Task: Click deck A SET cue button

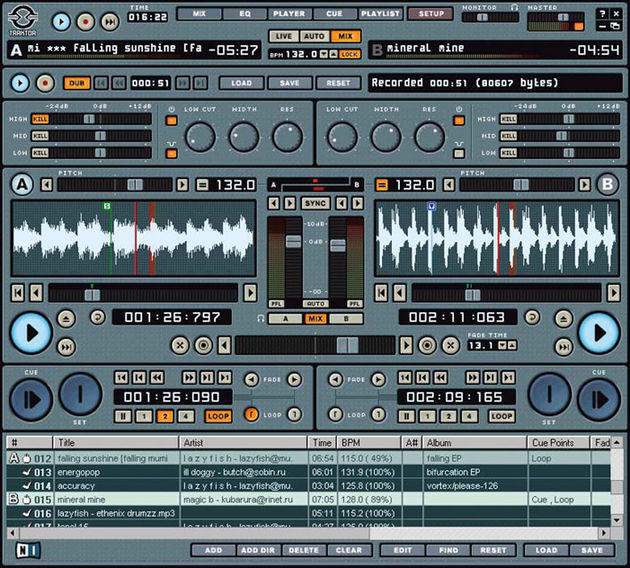Action: pyautogui.click(x=81, y=394)
